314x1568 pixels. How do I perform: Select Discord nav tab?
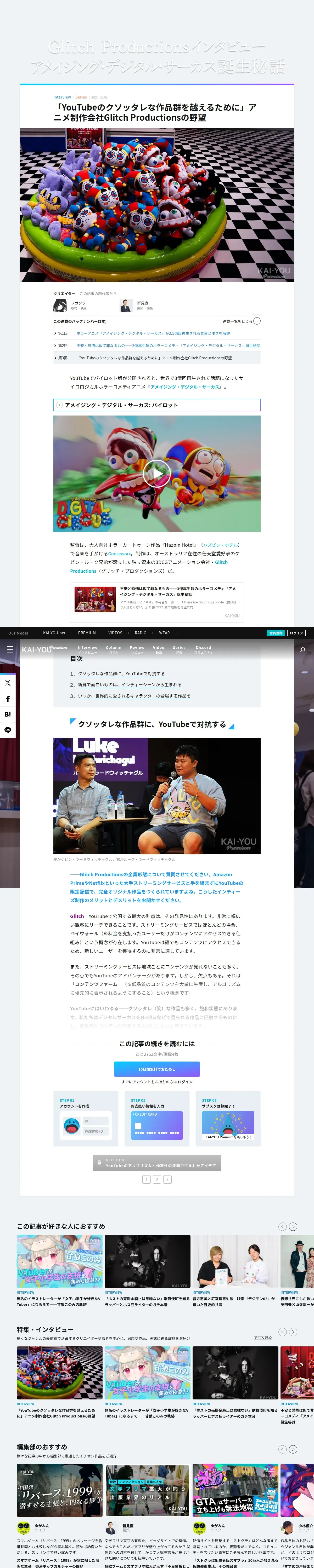coord(203,649)
